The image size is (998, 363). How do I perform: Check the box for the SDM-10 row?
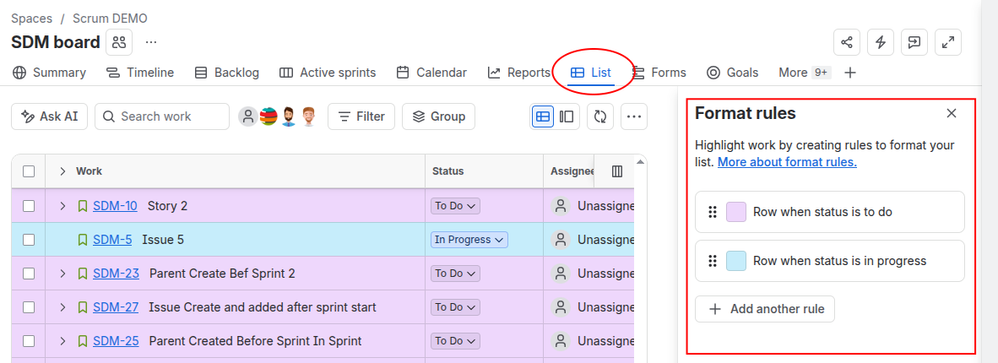tap(29, 206)
